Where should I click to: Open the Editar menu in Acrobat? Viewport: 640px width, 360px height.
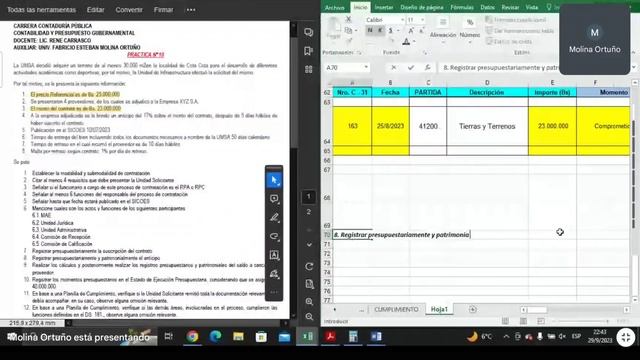[x=96, y=9]
